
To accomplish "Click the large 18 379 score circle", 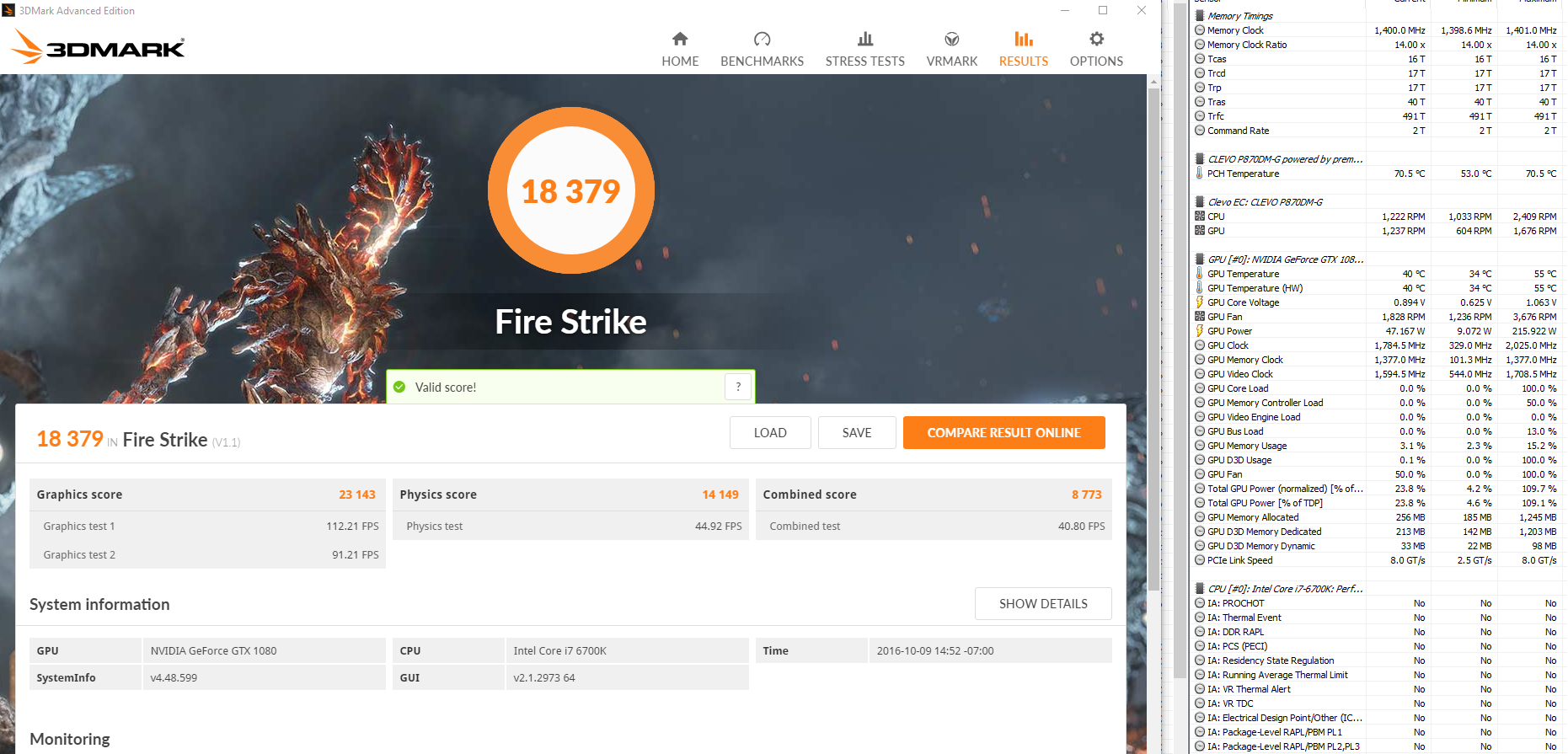I will (x=571, y=190).
